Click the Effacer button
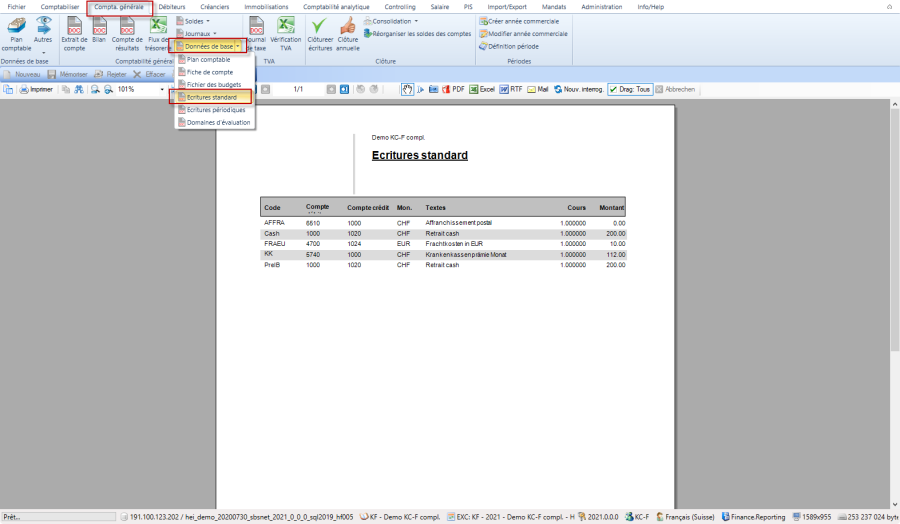Viewport: 900px width, 524px height. 149,75
